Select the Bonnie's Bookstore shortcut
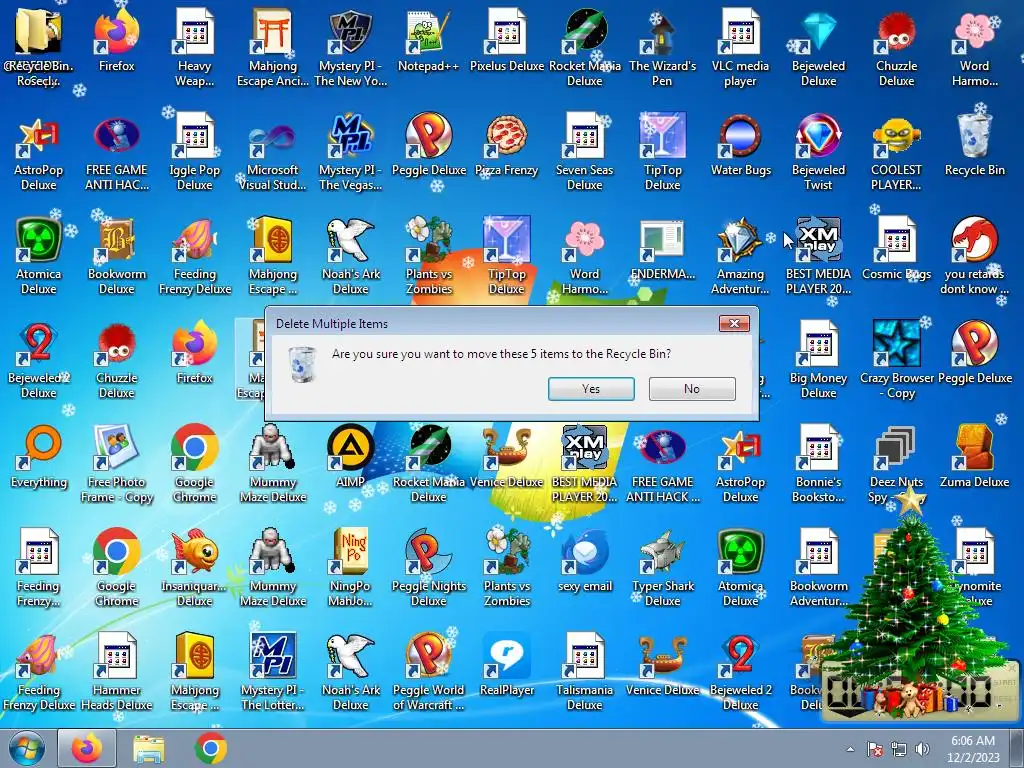Image resolution: width=1024 pixels, height=768 pixels. 818,464
